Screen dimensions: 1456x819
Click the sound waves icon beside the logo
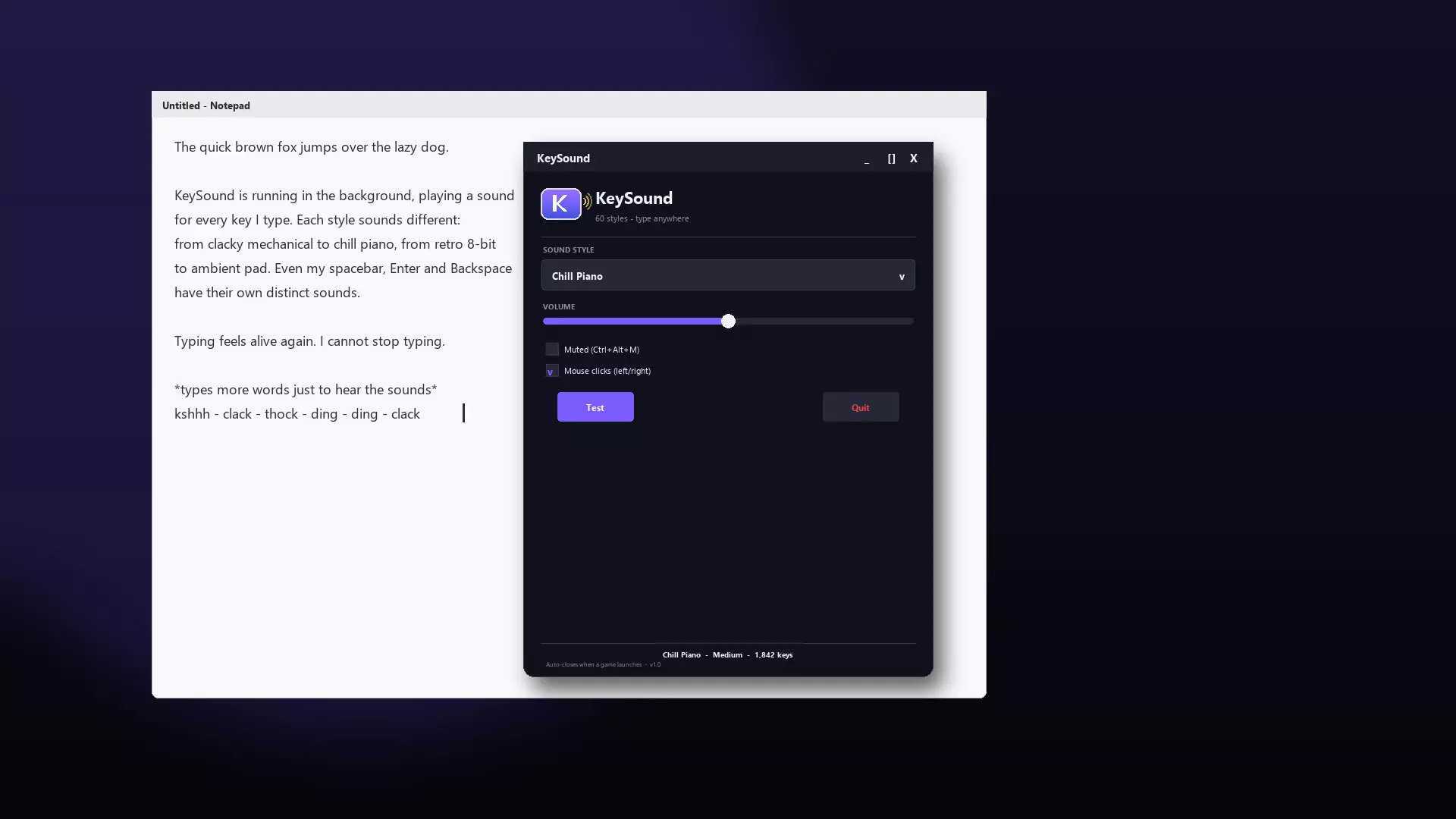click(587, 202)
